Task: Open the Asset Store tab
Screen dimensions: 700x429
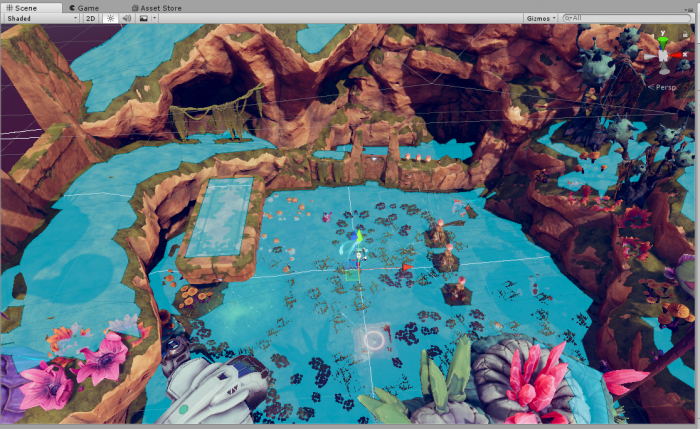Action: [157, 8]
